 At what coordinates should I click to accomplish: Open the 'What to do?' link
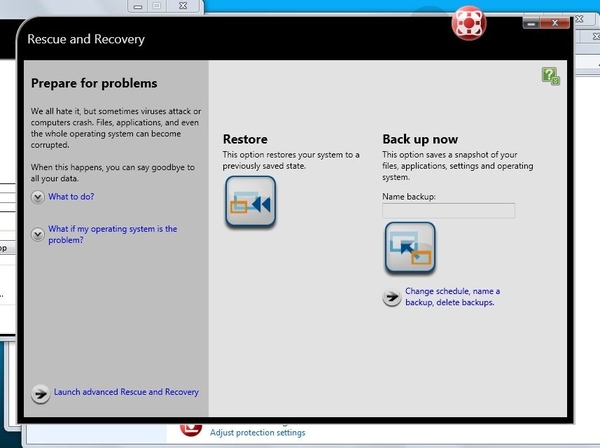point(71,197)
